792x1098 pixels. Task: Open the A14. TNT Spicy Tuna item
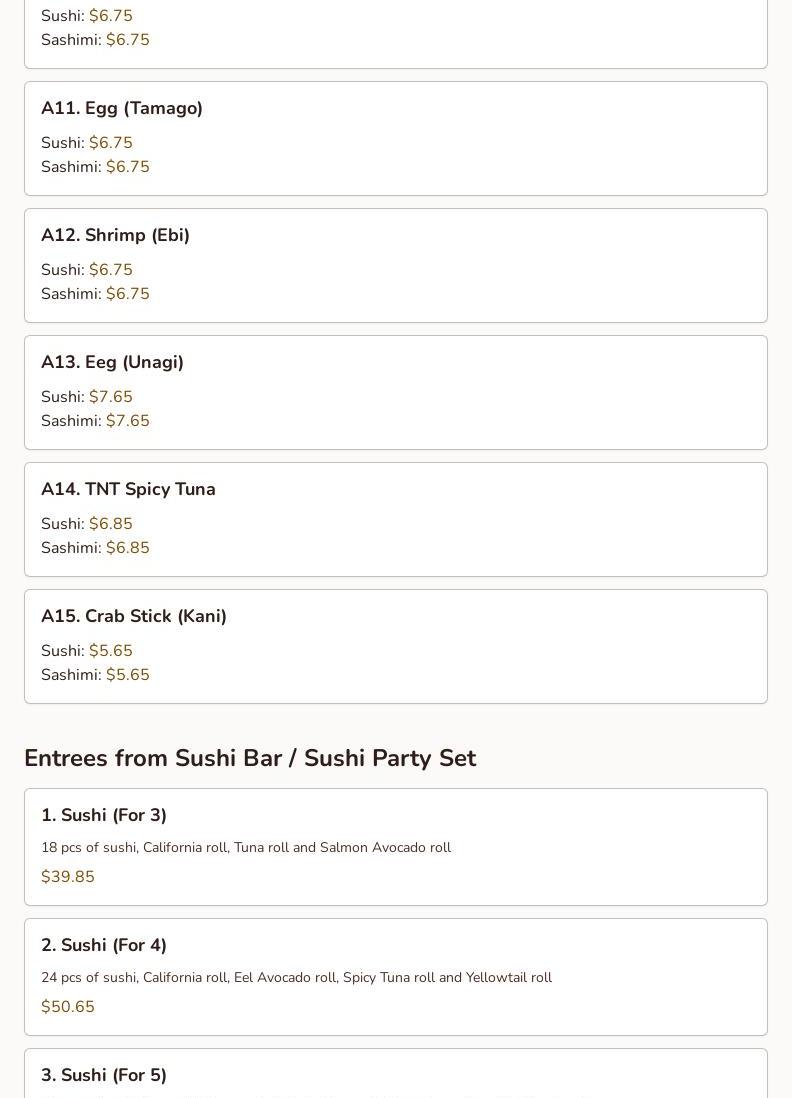tap(128, 489)
